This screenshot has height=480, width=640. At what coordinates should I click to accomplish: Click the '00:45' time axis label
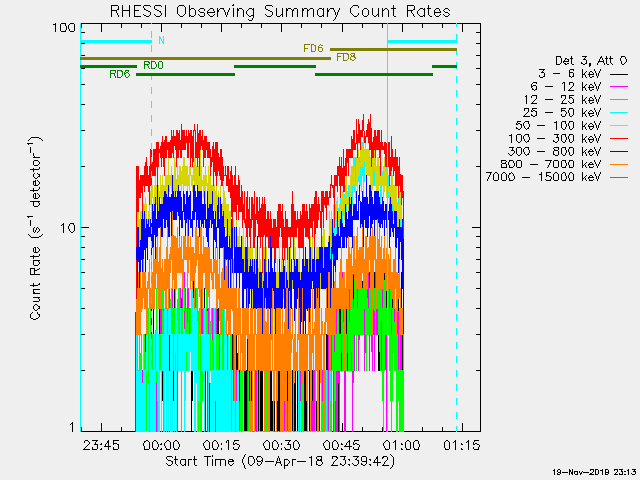(342, 445)
